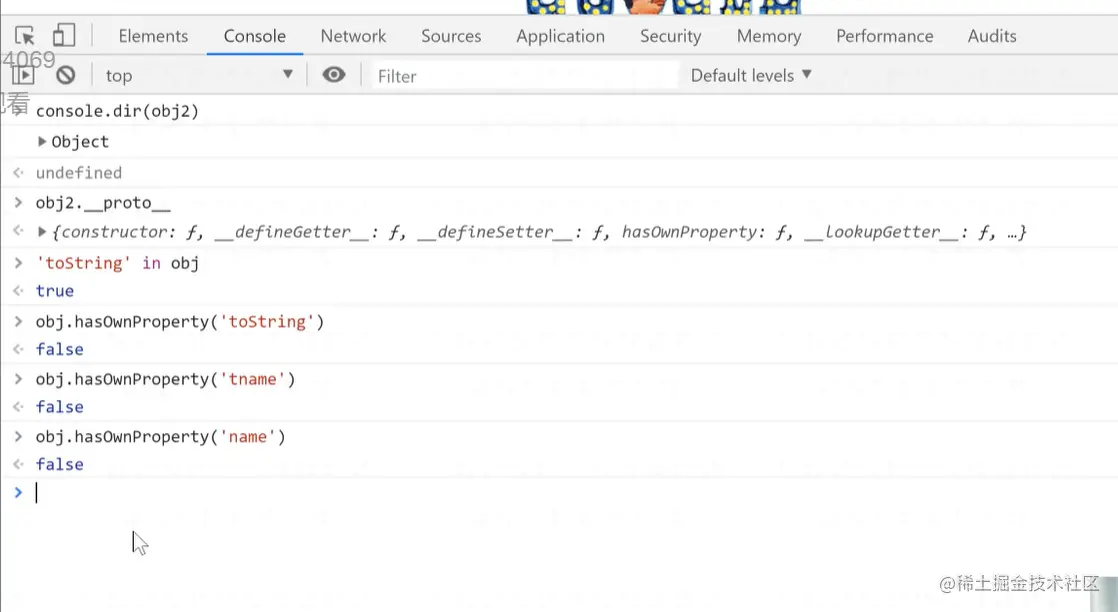Show the console sidebar icon
The image size is (1118, 612).
pyautogui.click(x=23, y=75)
